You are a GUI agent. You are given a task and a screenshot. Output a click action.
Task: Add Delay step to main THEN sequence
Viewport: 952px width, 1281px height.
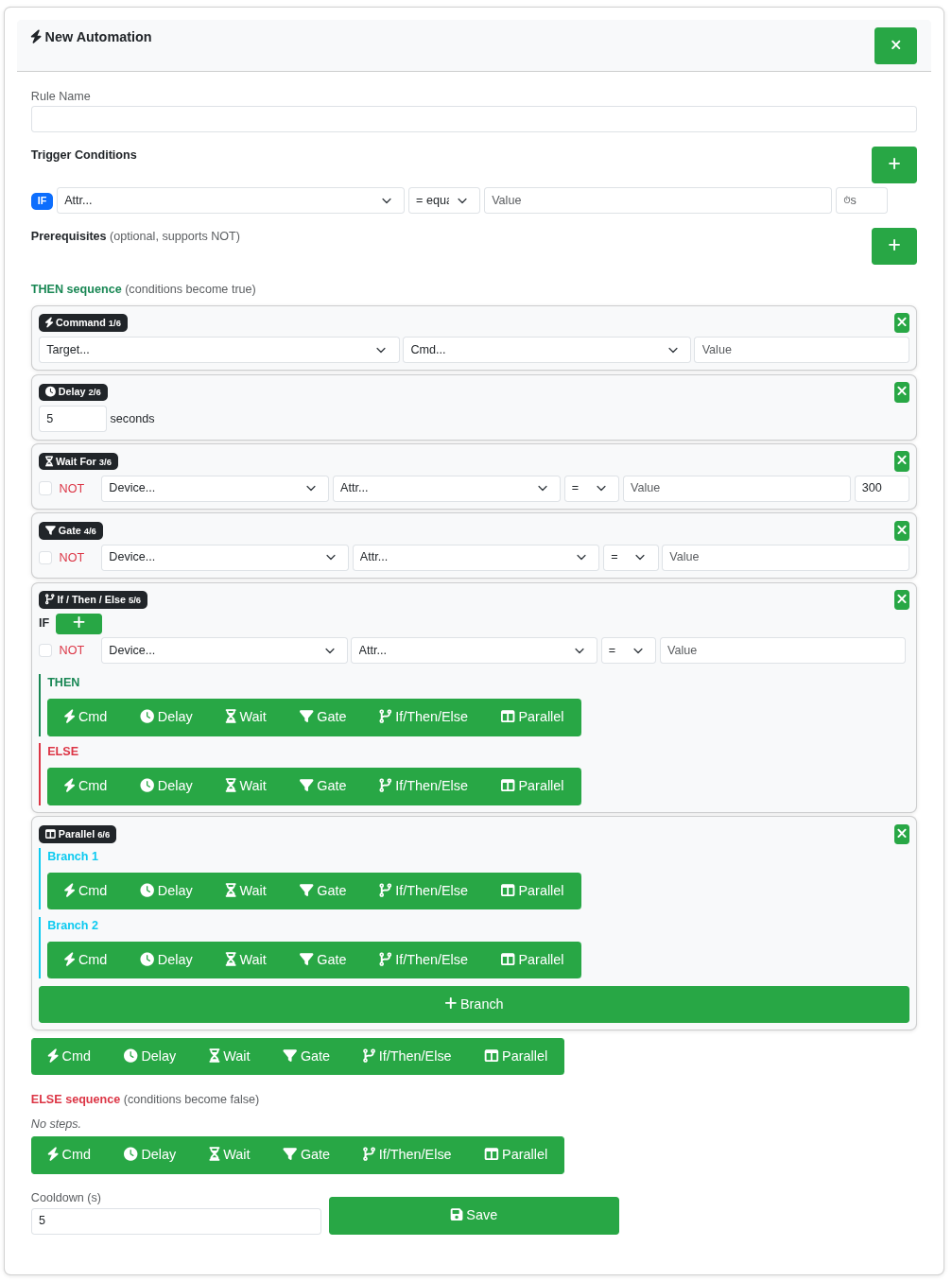click(x=149, y=1056)
